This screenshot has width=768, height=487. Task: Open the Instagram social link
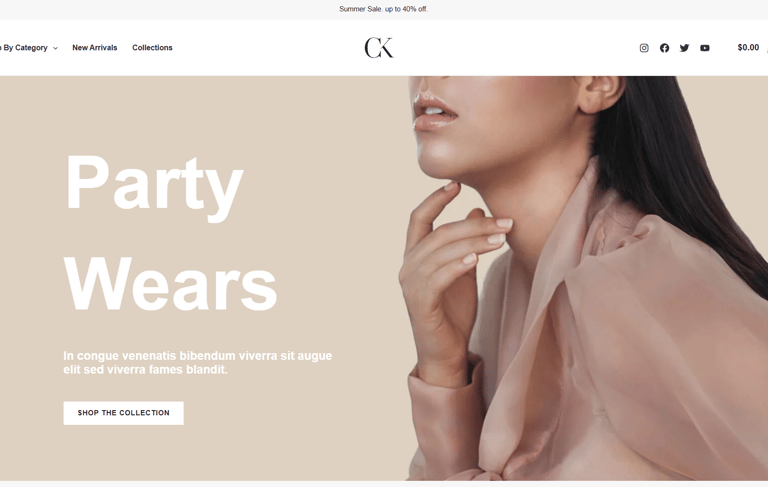point(644,48)
